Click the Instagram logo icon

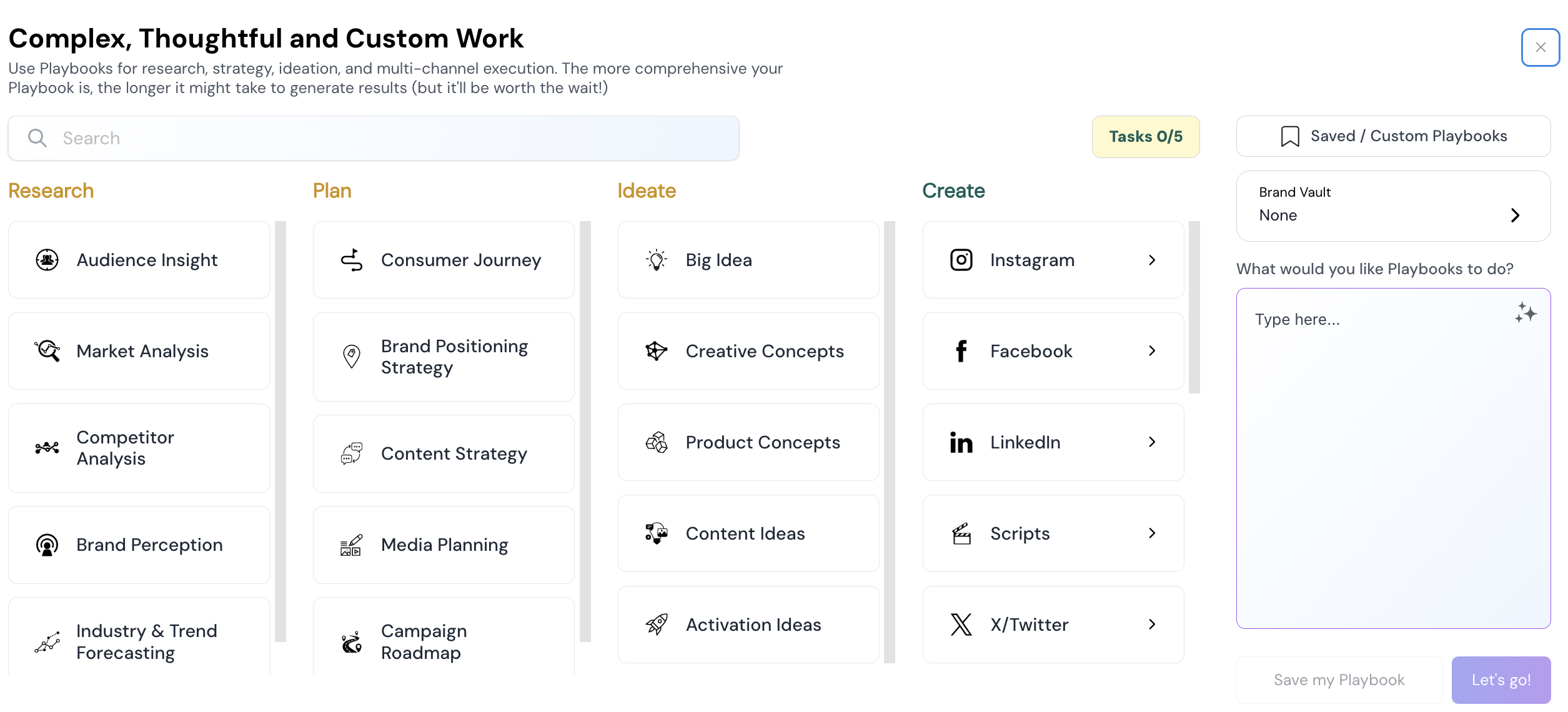tap(961, 260)
